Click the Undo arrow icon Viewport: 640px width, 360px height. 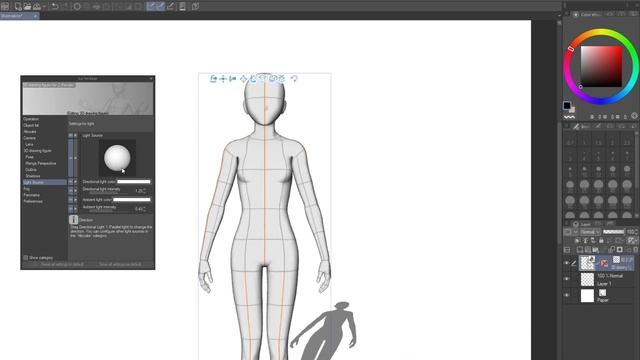pos(55,6)
